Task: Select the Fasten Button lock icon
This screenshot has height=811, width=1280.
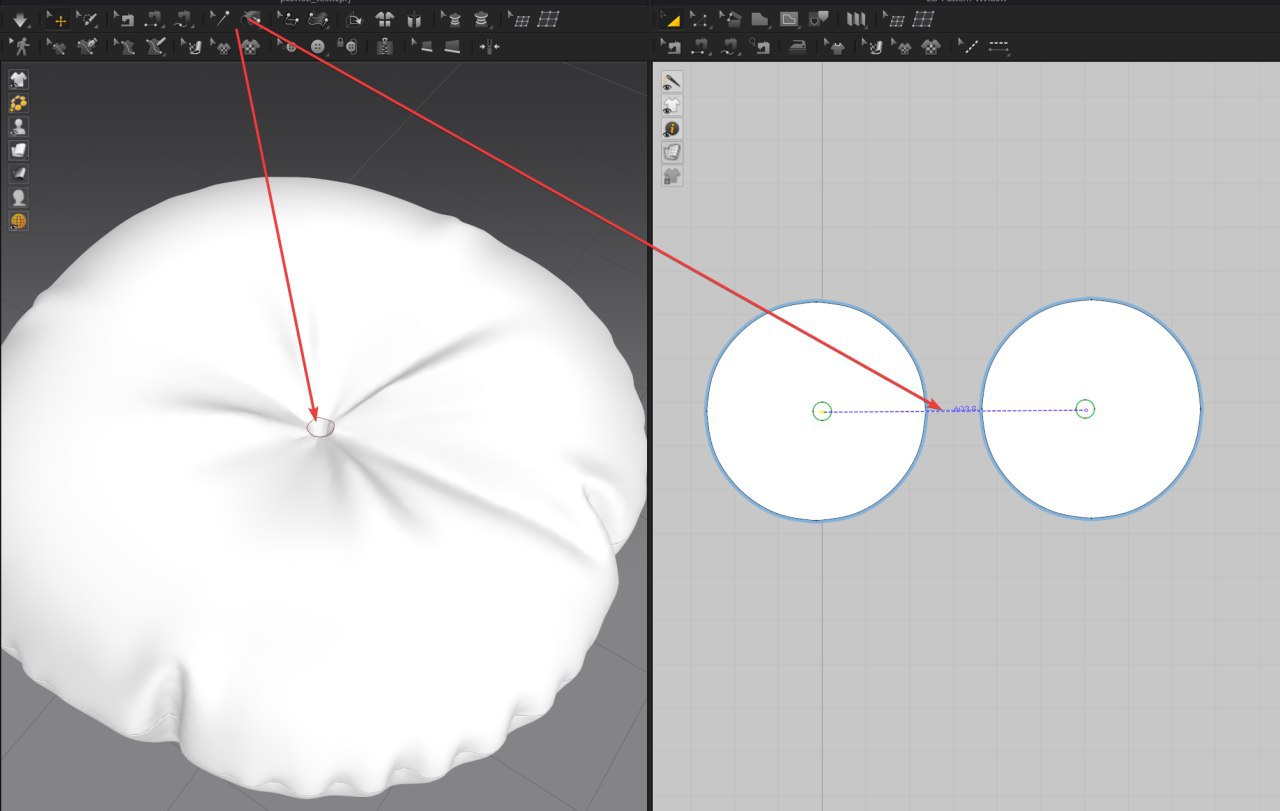Action: pyautogui.click(x=345, y=46)
